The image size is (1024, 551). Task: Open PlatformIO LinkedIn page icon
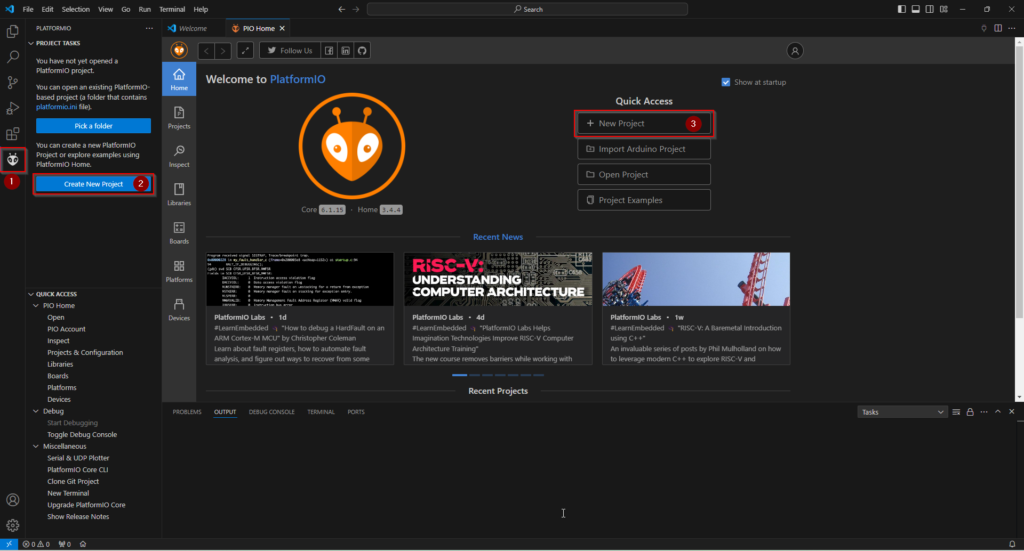tap(345, 51)
